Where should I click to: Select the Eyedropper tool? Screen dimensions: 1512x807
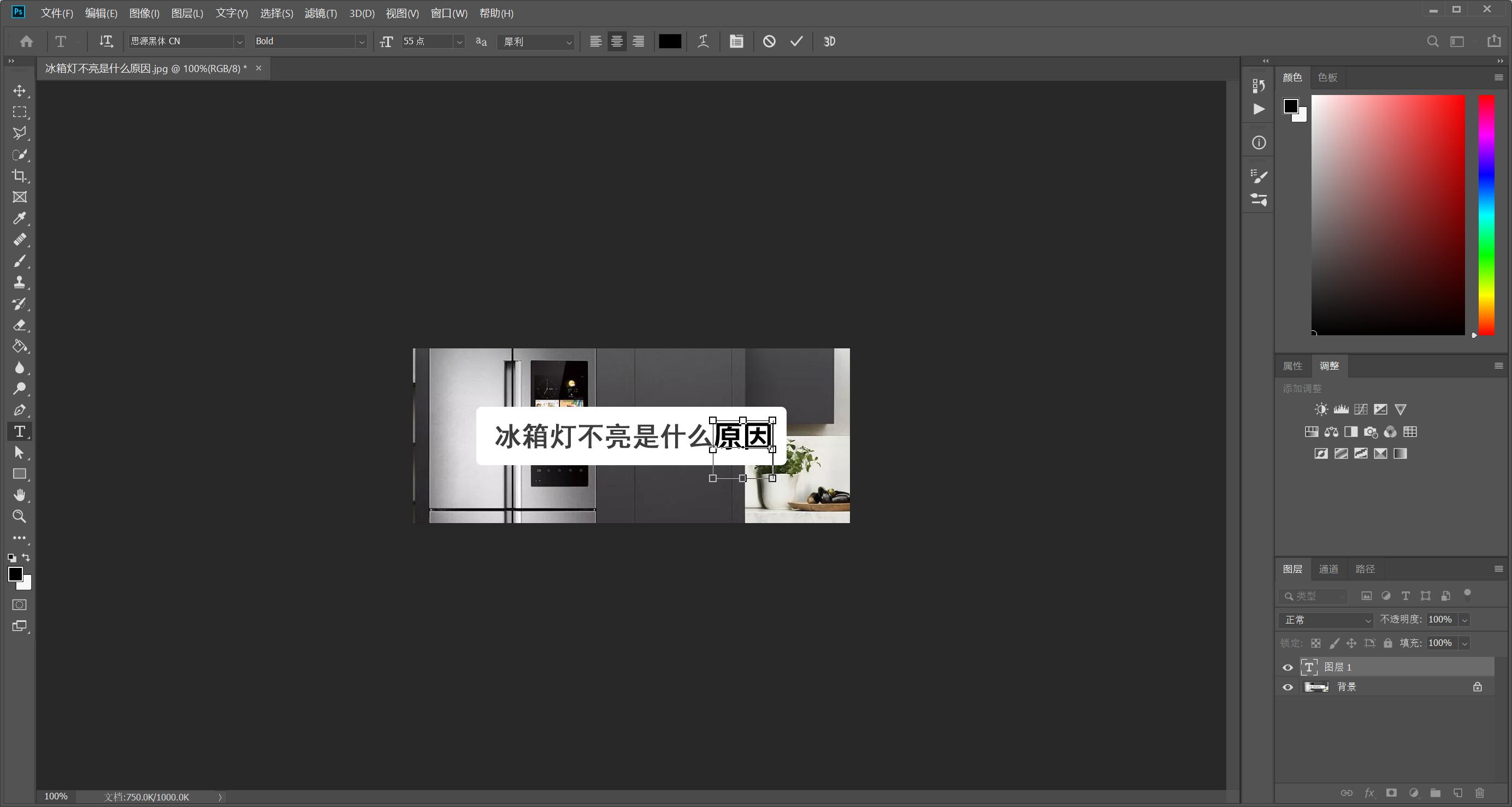click(19, 218)
